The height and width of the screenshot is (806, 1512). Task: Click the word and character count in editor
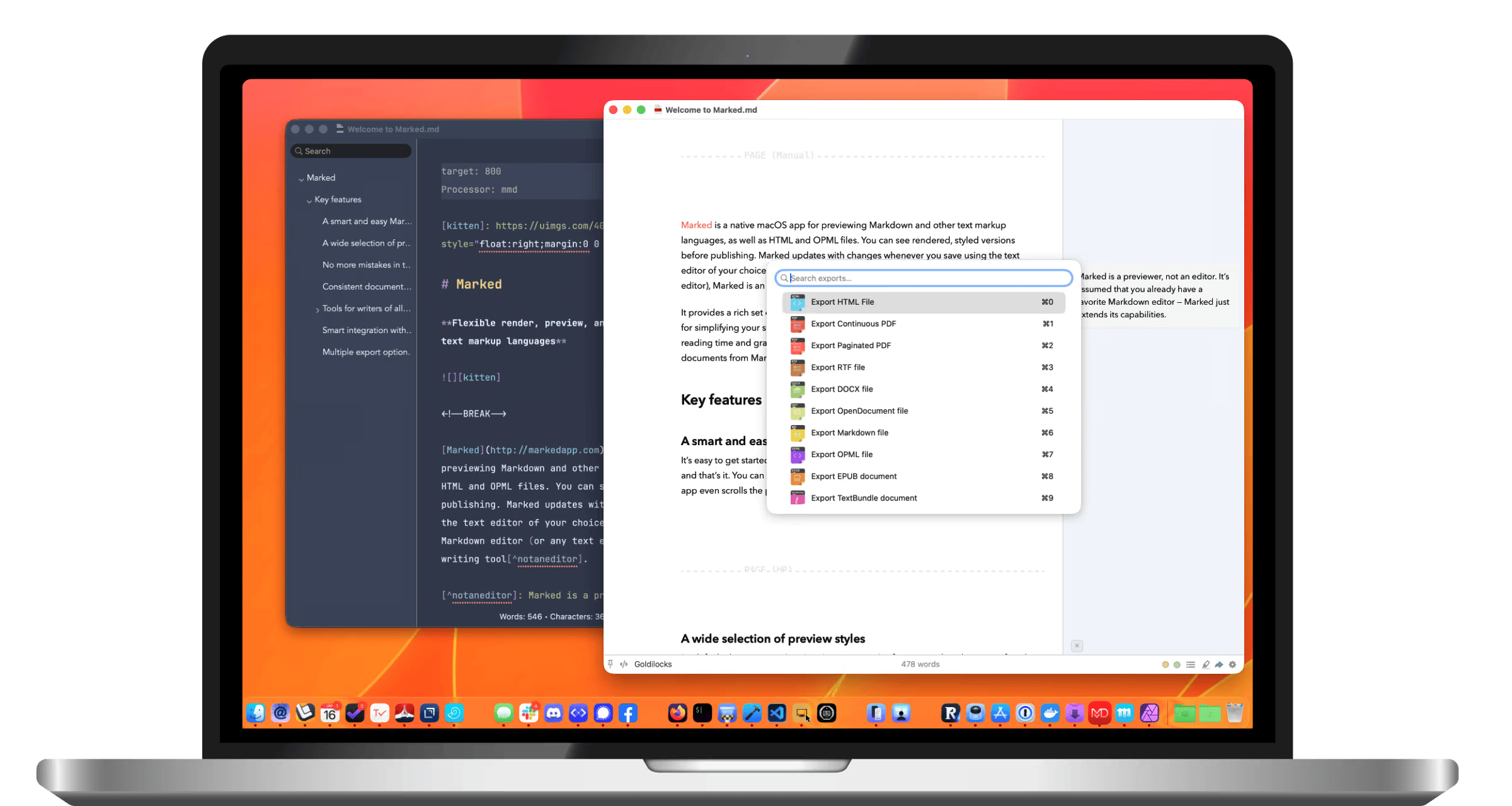551,617
